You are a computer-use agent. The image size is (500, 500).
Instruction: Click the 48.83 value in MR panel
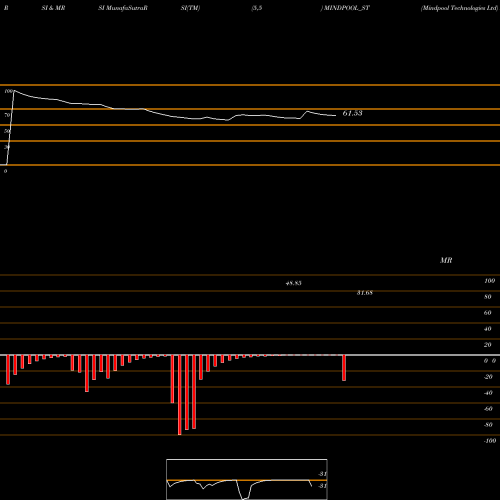point(294,283)
